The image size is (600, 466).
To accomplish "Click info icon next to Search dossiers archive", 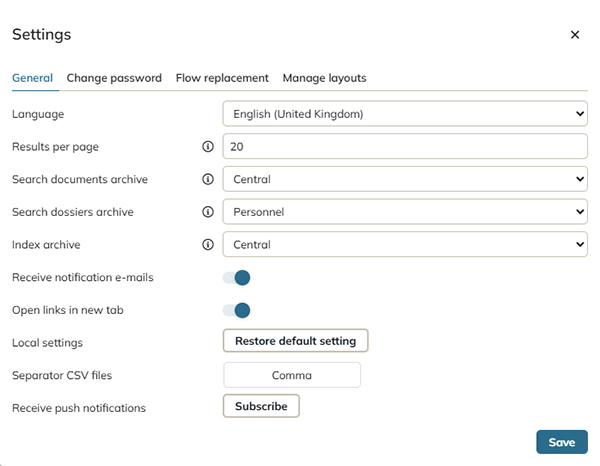I will (x=208, y=212).
